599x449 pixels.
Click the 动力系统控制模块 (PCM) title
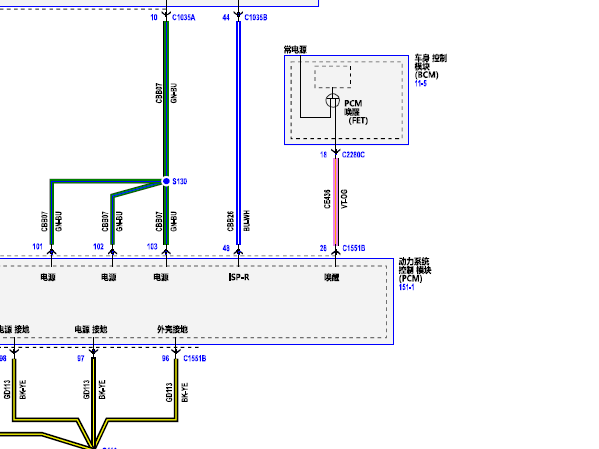click(x=415, y=270)
